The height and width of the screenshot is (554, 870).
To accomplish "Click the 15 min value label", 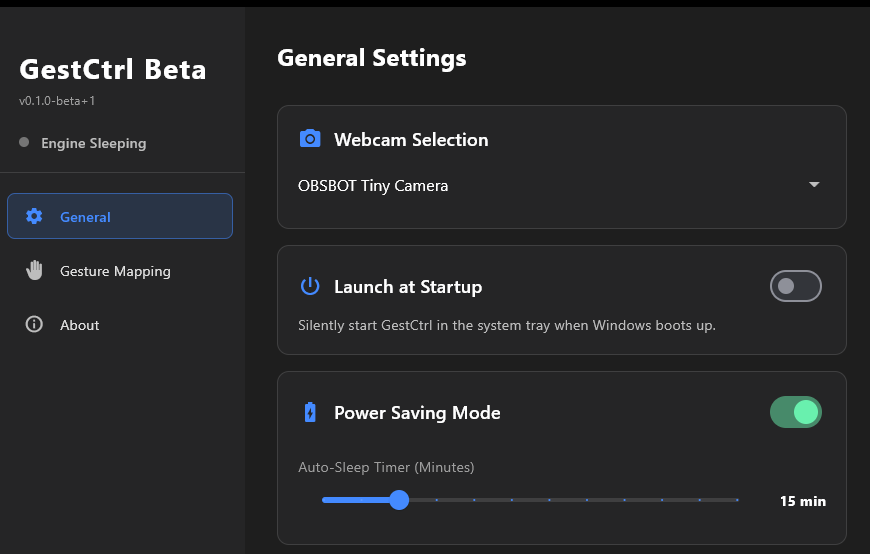I will point(803,501).
